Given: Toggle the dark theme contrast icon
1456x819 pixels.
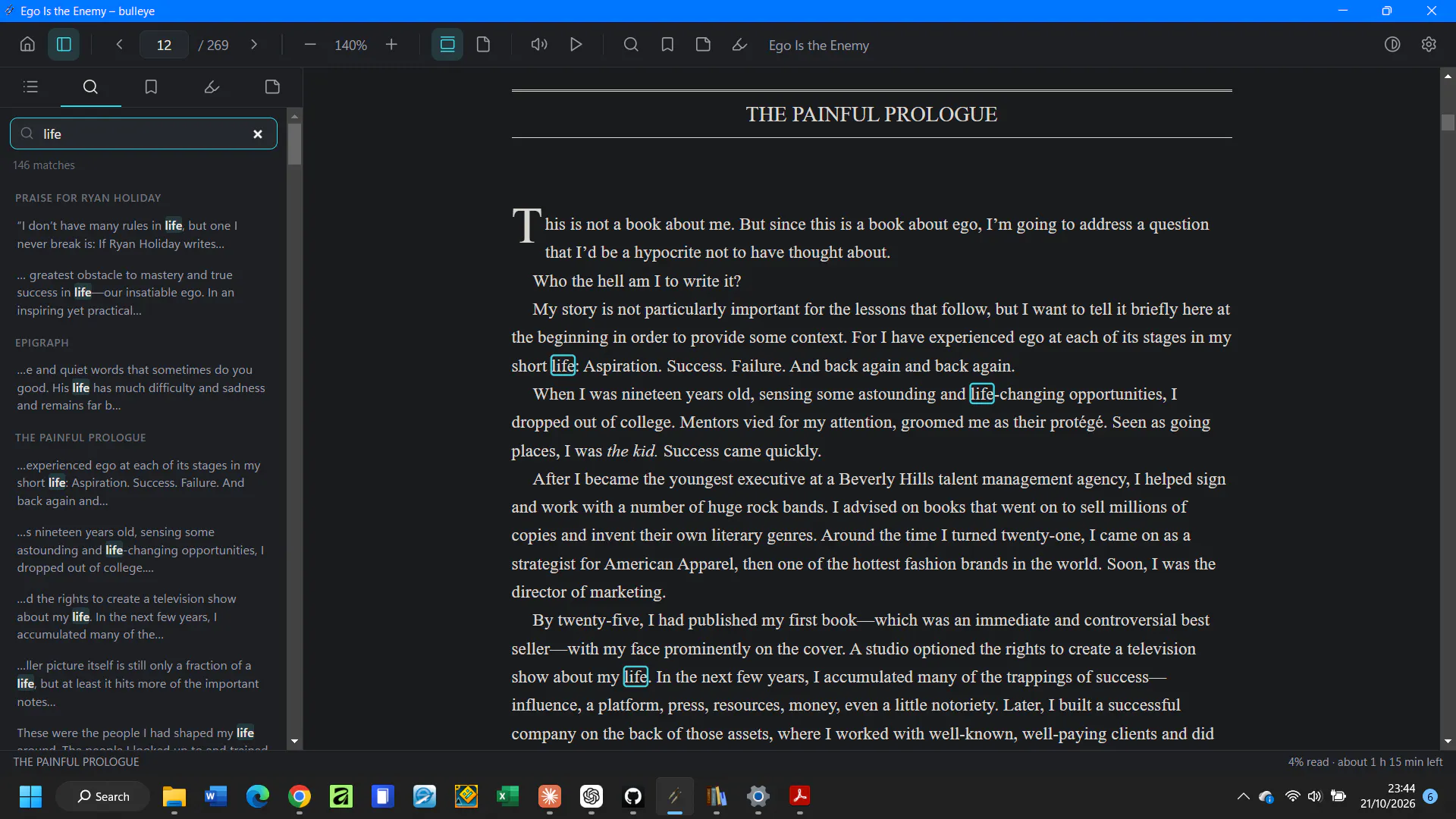Looking at the screenshot, I should [x=1392, y=45].
